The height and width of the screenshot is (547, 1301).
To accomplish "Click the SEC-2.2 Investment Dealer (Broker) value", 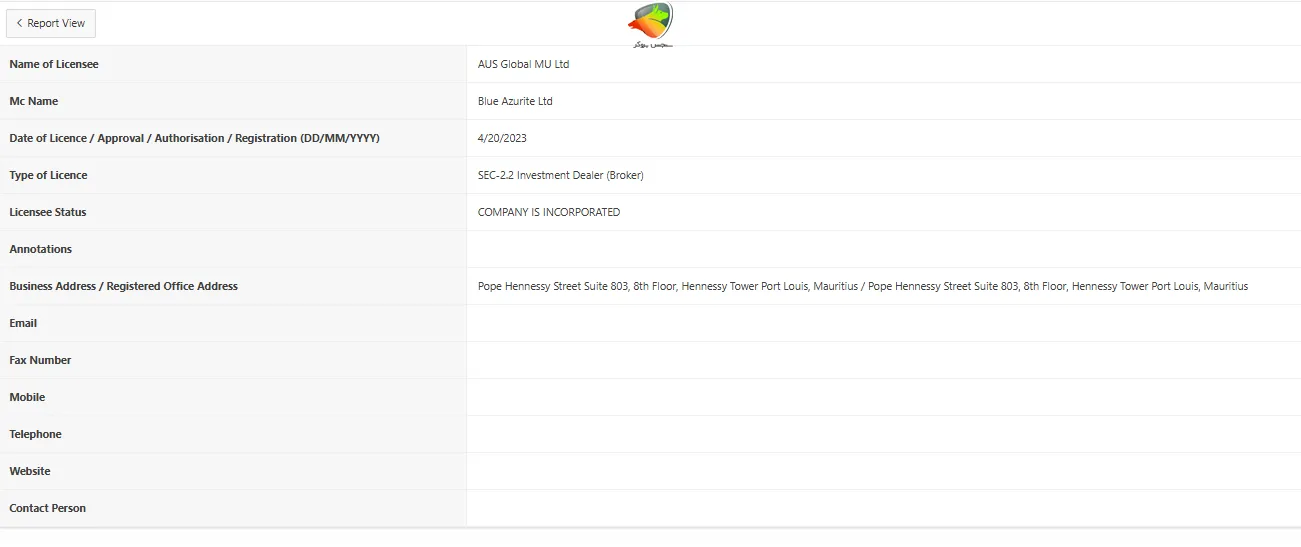I will coord(560,175).
